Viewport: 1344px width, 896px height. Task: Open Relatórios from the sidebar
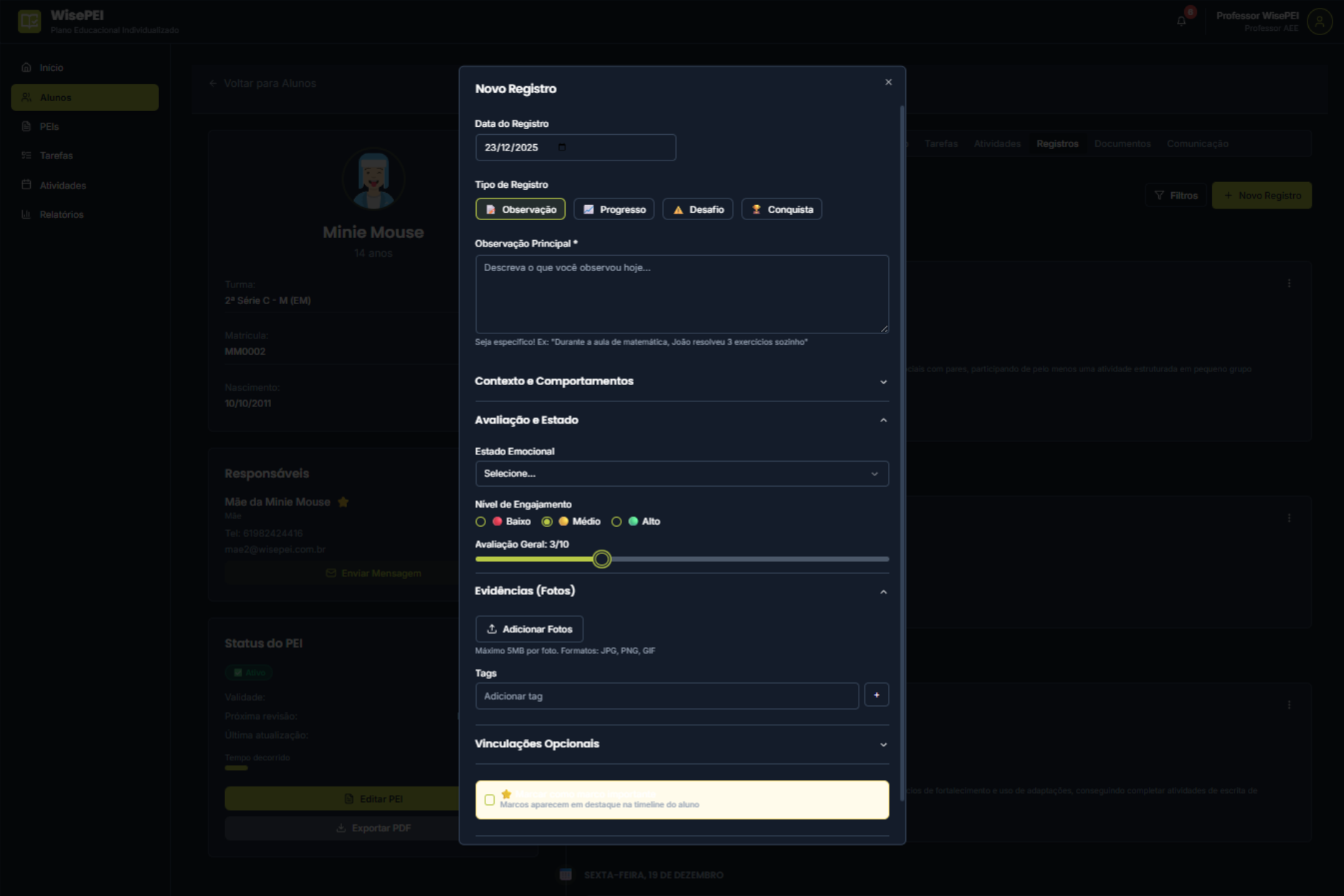(62, 214)
